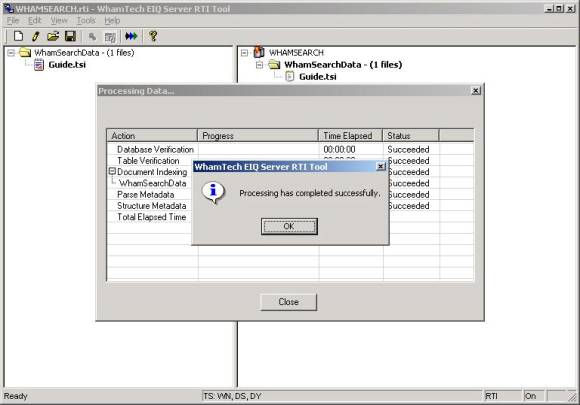Click the WHAMSEARCH database icon in right pane
This screenshot has height=405, width=580.
(259, 53)
